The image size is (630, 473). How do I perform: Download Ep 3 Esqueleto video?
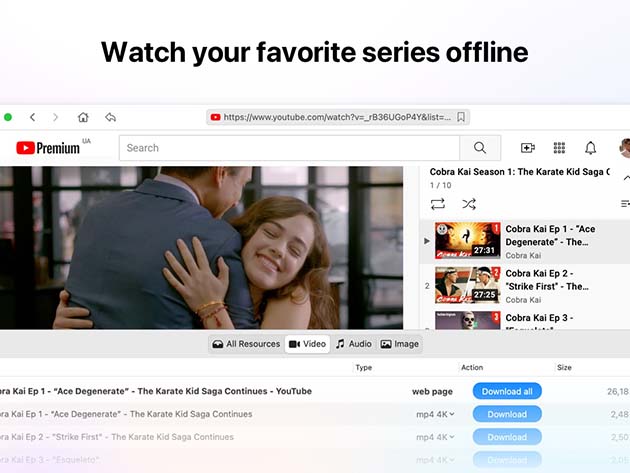pos(507,460)
